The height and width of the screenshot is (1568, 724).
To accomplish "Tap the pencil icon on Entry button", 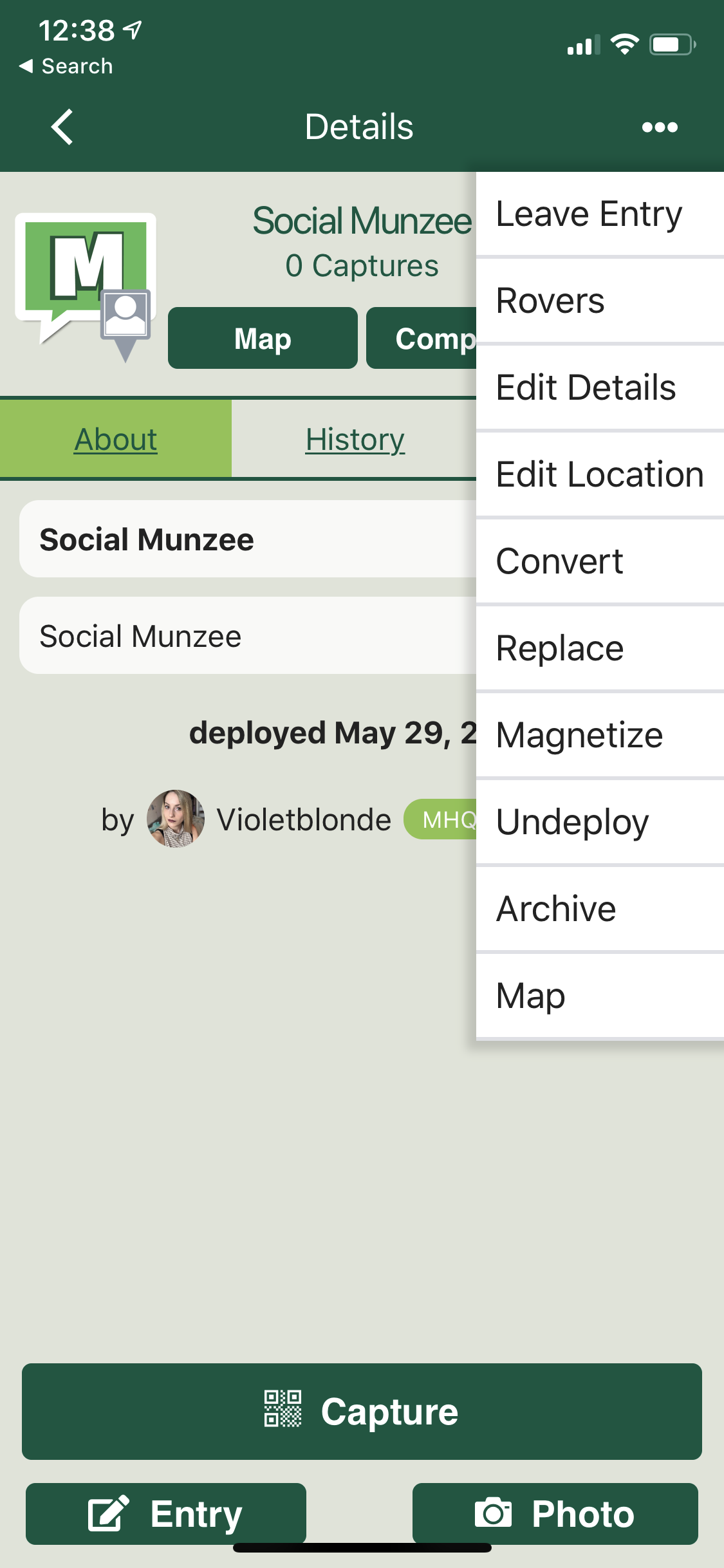I will [108, 1513].
